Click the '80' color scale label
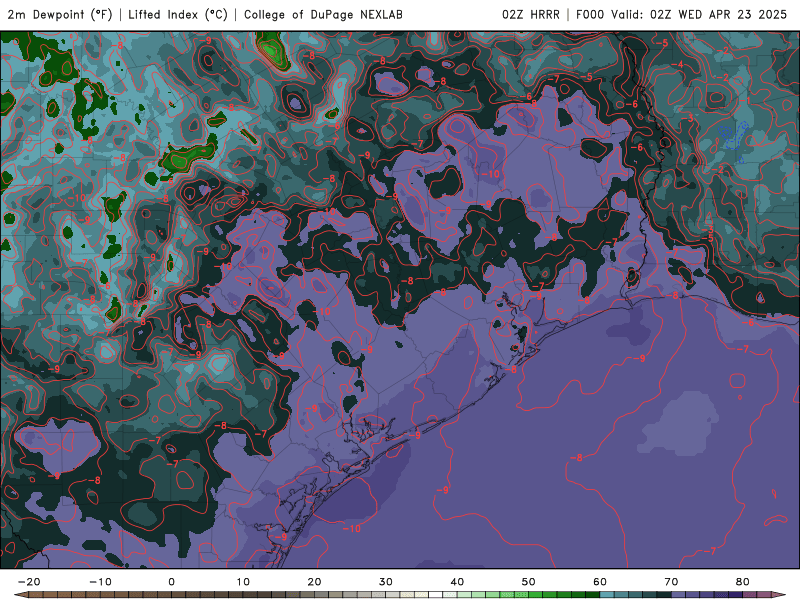Image resolution: width=800 pixels, height=600 pixels. coord(743,582)
